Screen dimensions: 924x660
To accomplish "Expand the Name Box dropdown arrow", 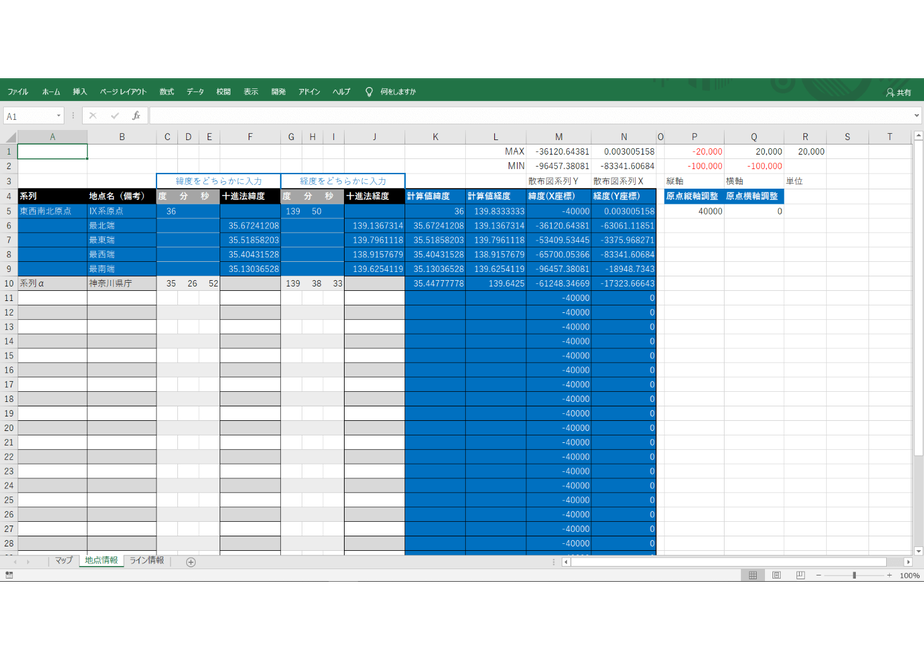I will [58, 116].
